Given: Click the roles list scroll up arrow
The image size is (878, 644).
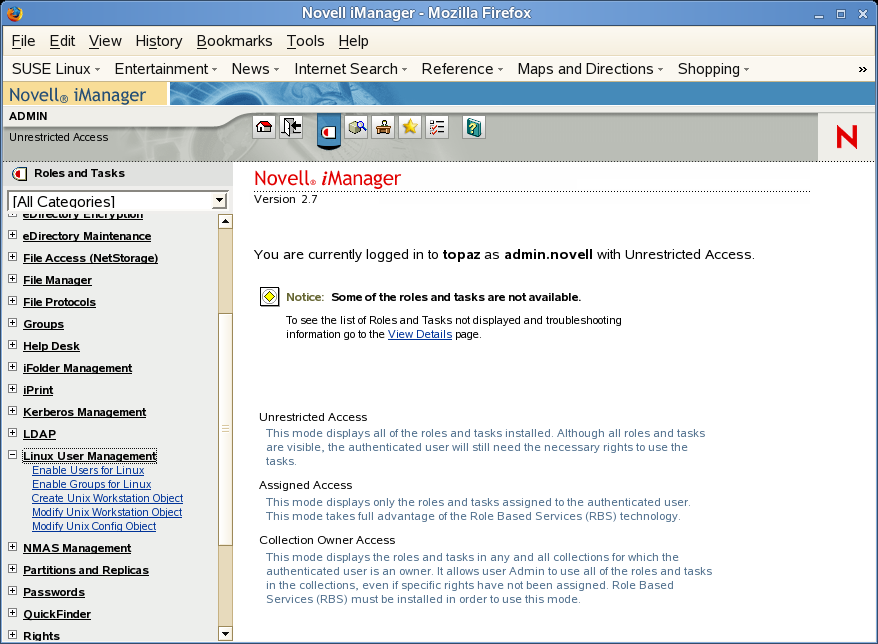Looking at the screenshot, I should [225, 222].
